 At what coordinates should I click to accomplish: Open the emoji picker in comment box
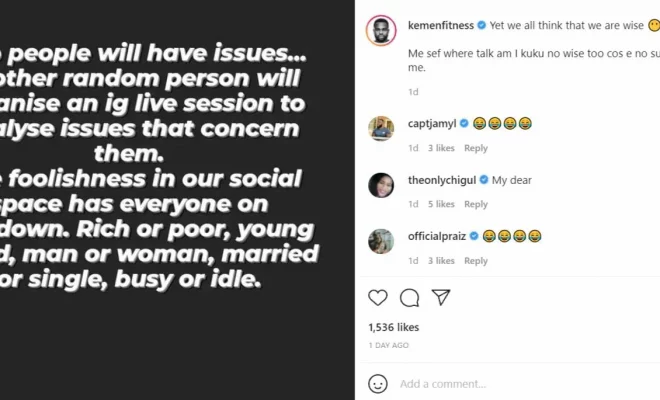point(378,383)
